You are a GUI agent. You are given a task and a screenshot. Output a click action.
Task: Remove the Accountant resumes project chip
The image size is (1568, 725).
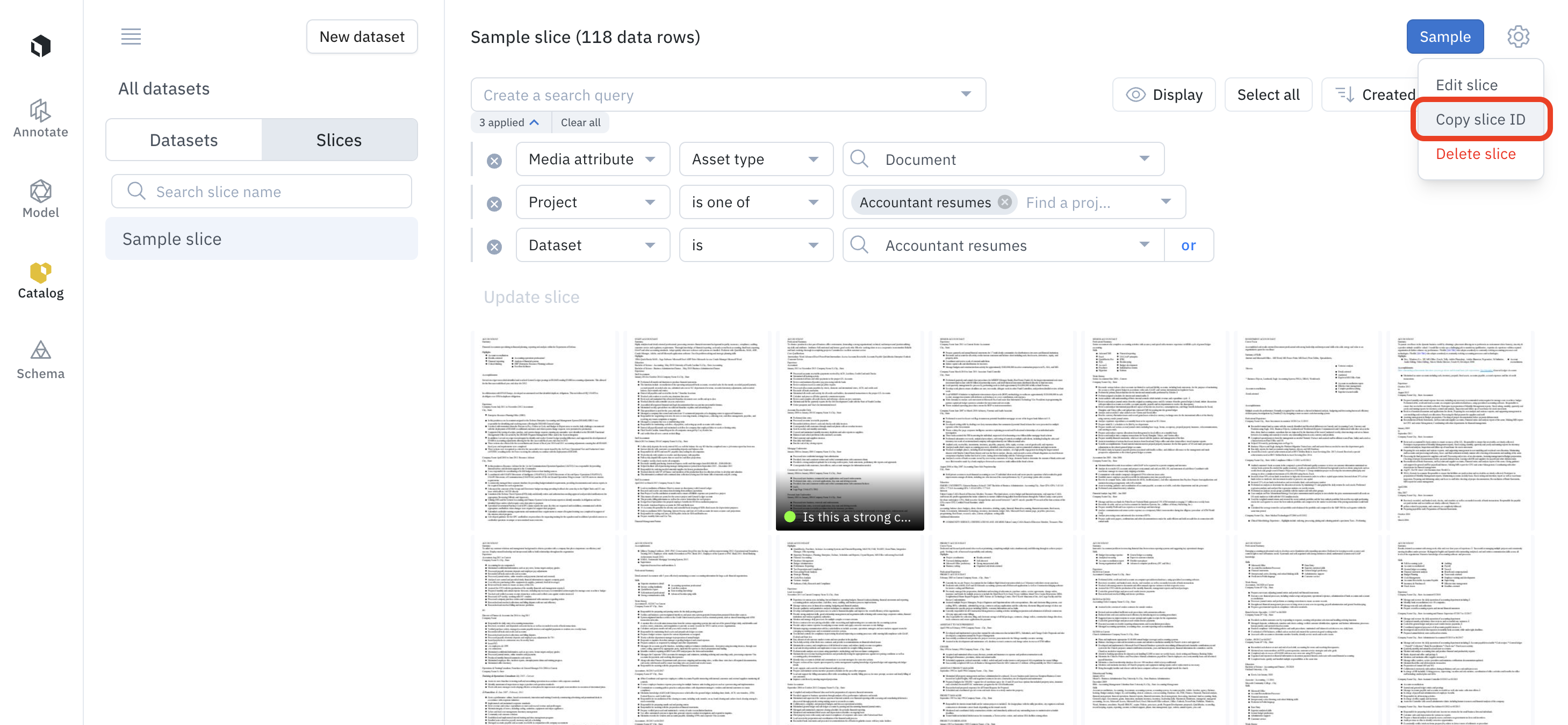tap(1004, 202)
